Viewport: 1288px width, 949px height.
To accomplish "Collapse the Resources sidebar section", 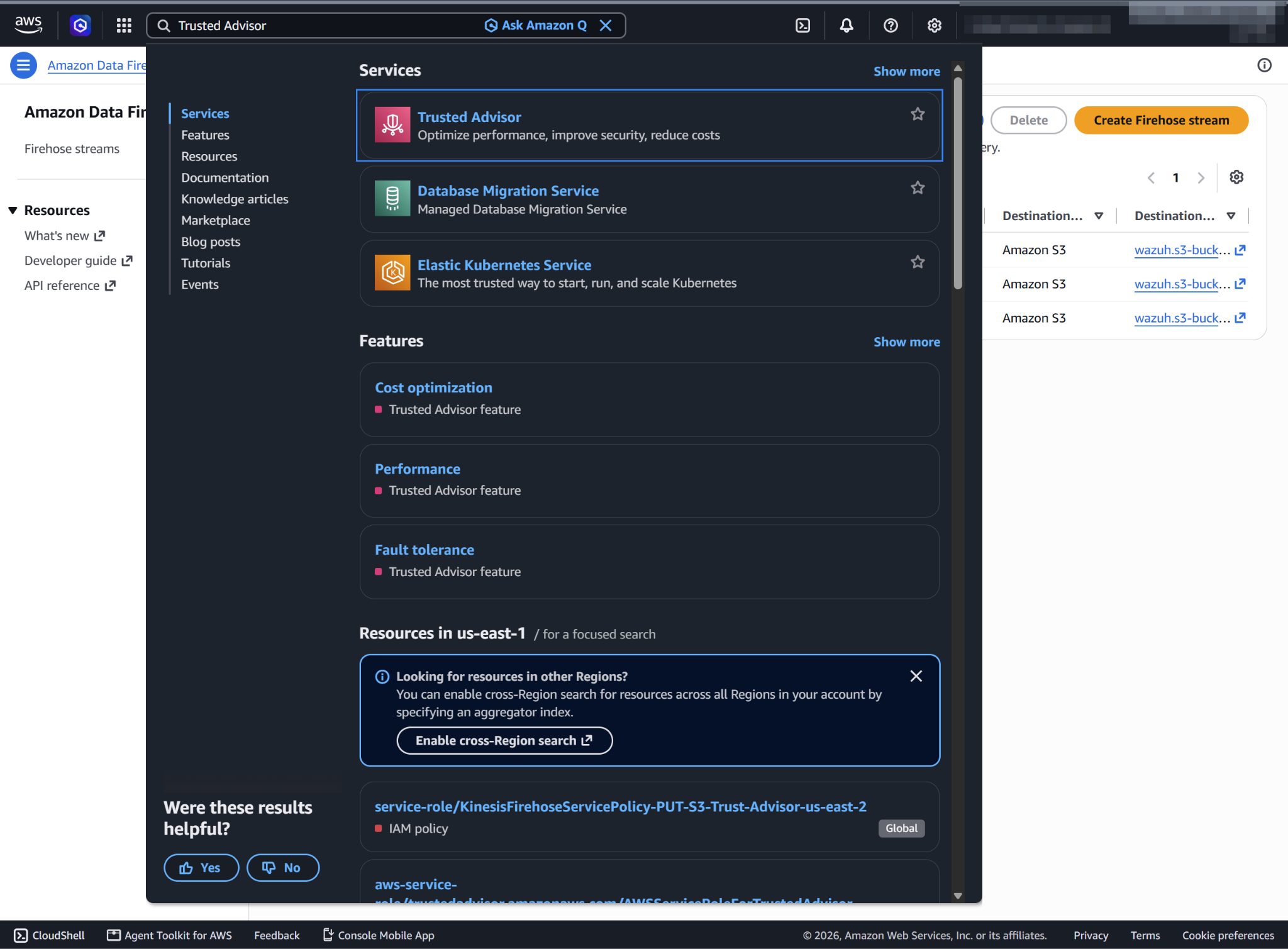I will pyautogui.click(x=13, y=210).
